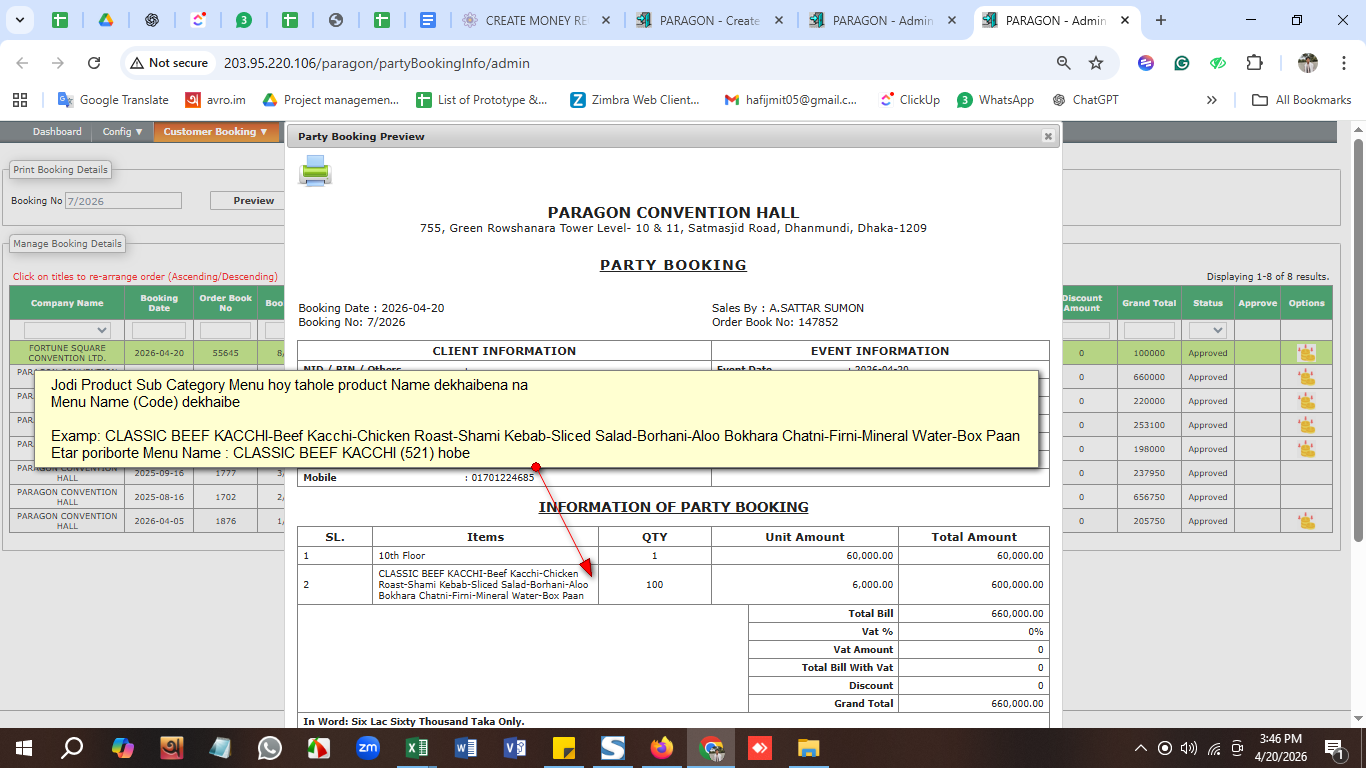
Task: Show hidden system tray icons
Action: click(x=1140, y=748)
